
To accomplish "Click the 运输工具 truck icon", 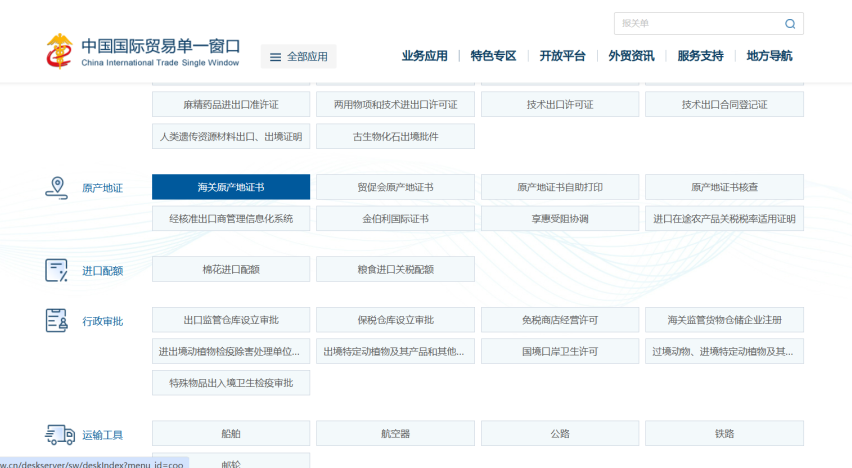I will pyautogui.click(x=60, y=435).
